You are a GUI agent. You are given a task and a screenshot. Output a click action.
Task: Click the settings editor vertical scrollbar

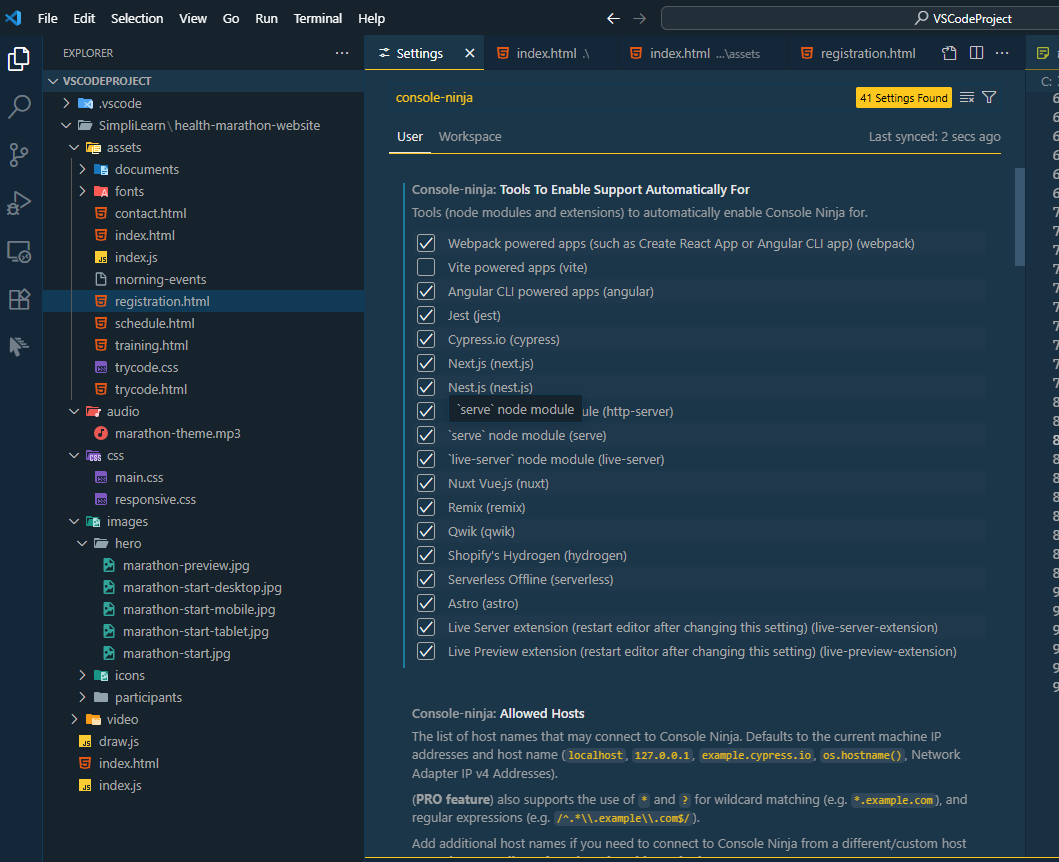(x=1019, y=216)
